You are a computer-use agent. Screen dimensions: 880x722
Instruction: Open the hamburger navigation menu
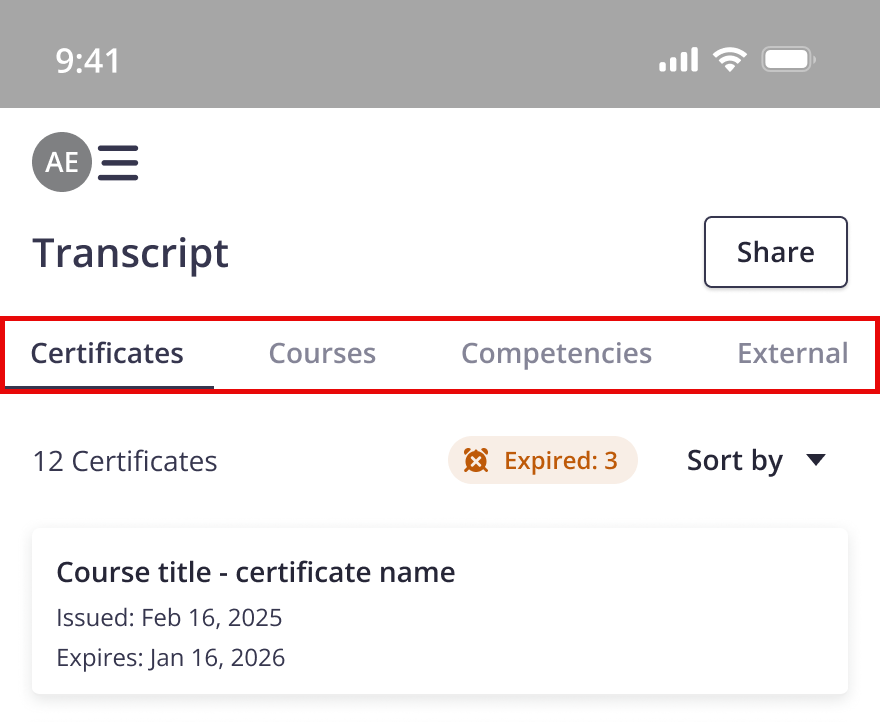(x=118, y=162)
